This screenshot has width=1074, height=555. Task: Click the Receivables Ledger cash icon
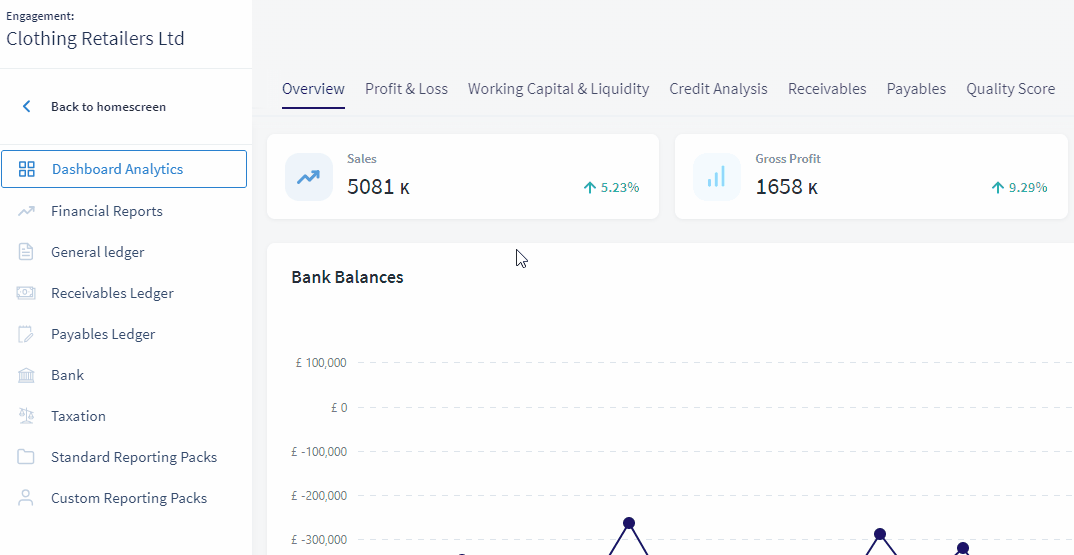[x=26, y=293]
